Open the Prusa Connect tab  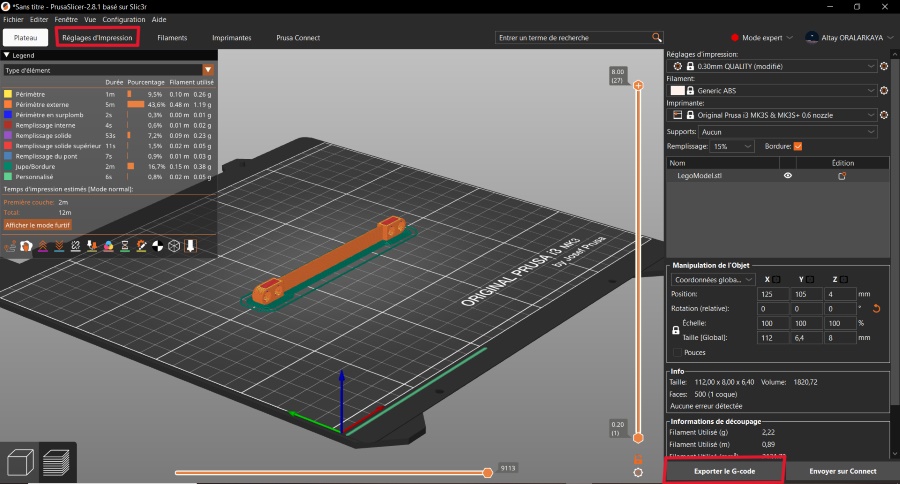coord(298,37)
